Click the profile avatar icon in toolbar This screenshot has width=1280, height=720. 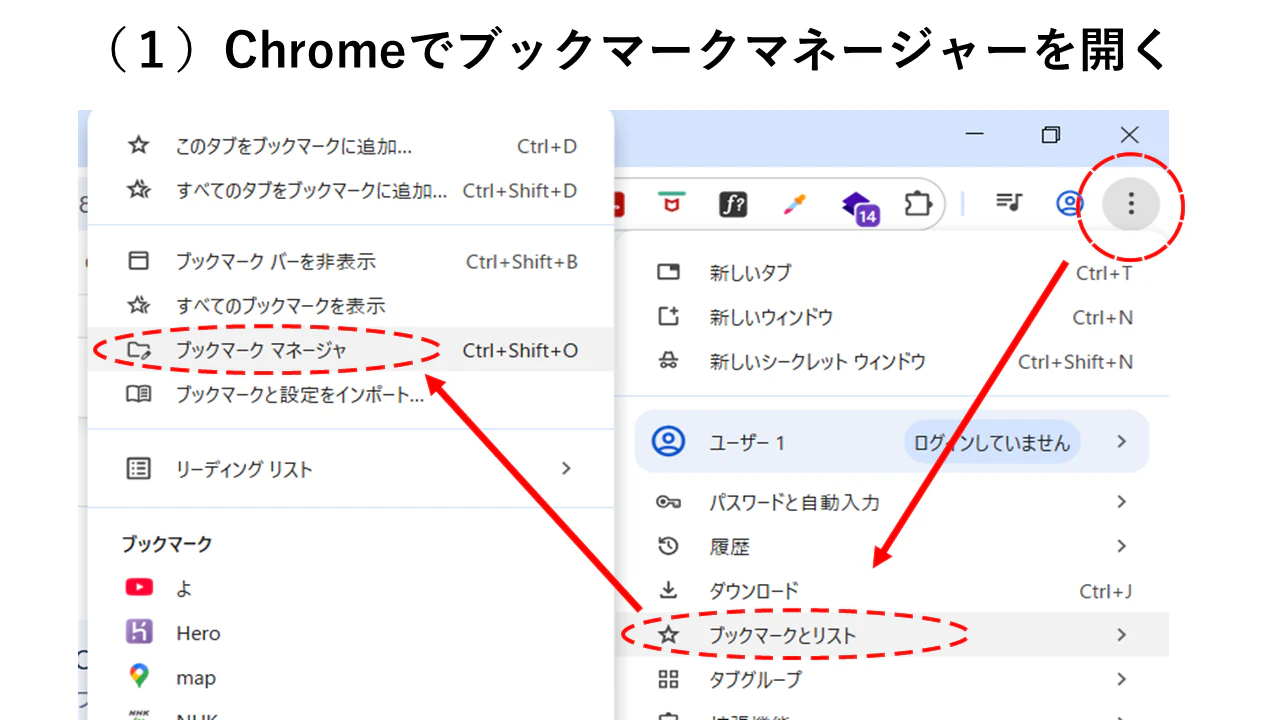pyautogui.click(x=1069, y=204)
